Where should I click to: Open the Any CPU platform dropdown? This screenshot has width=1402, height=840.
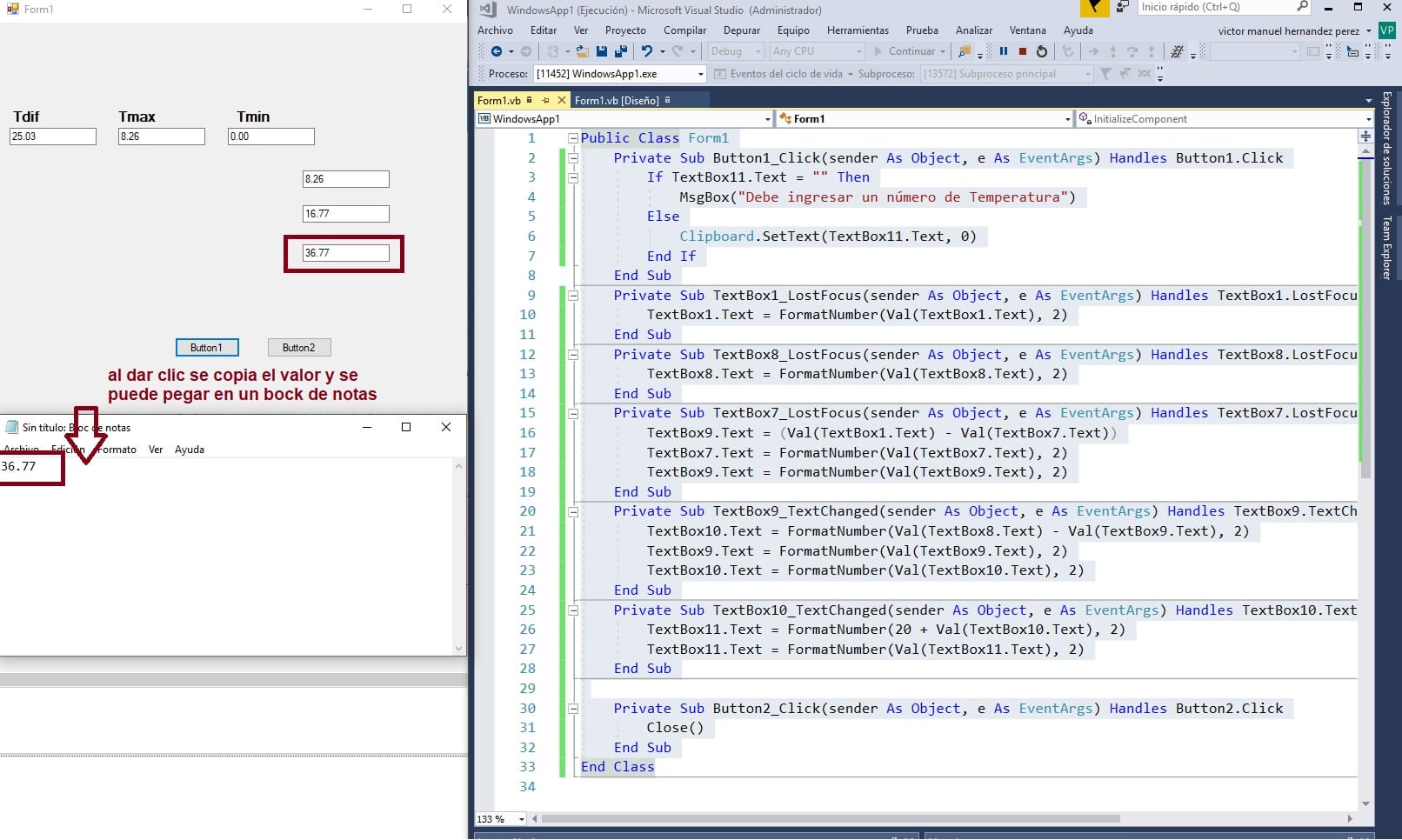(x=818, y=51)
